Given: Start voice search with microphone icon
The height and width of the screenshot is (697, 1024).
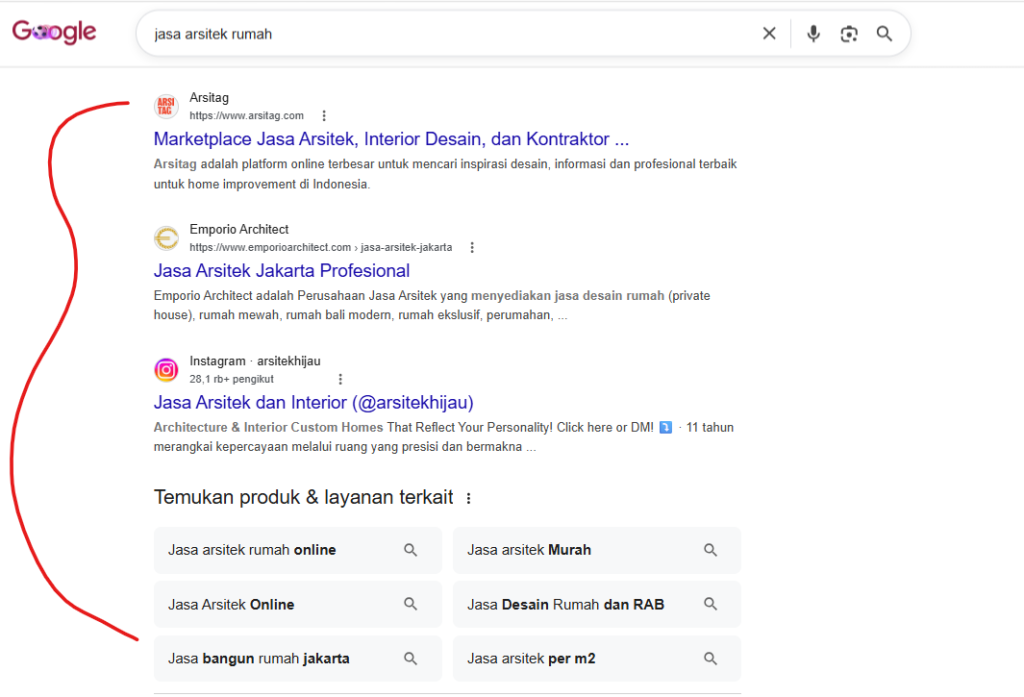Looking at the screenshot, I should (813, 33).
